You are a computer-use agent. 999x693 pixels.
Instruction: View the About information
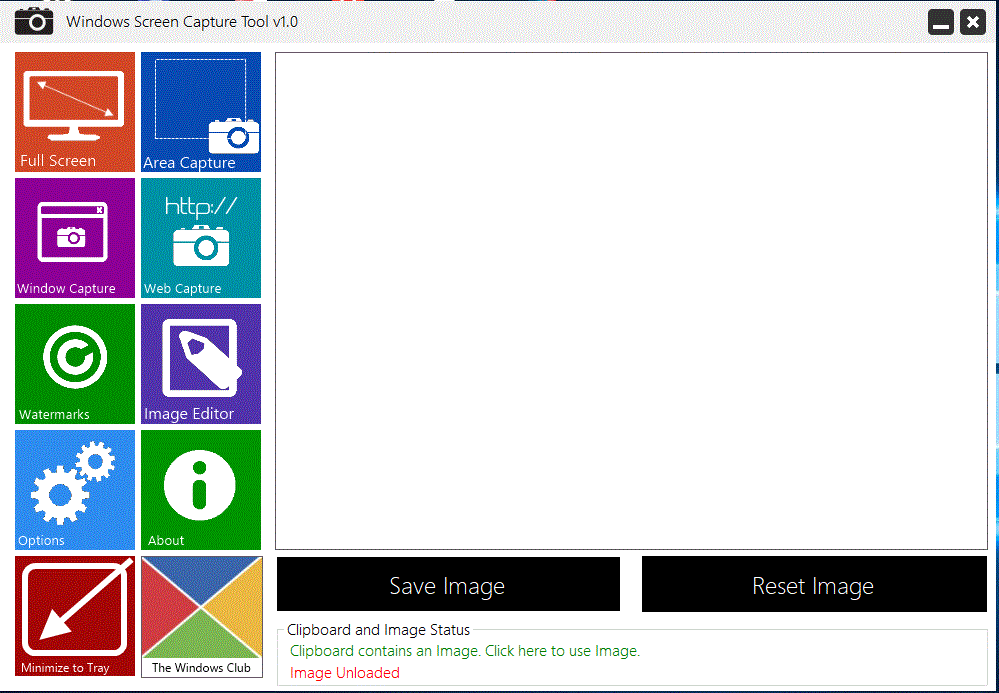(200, 489)
